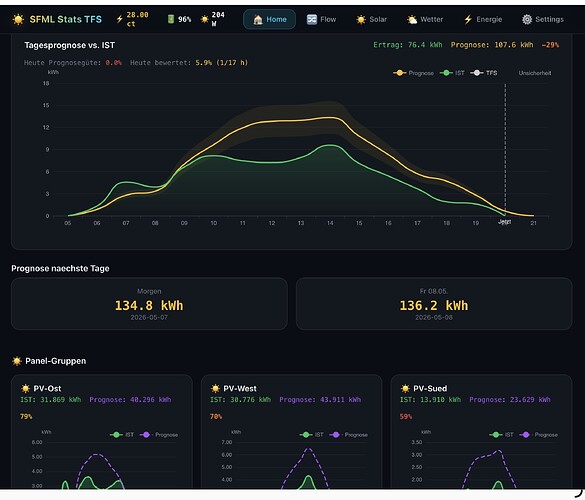The height and width of the screenshot is (500, 585).
Task: Click the PV-Ost card title
Action: [x=47, y=388]
